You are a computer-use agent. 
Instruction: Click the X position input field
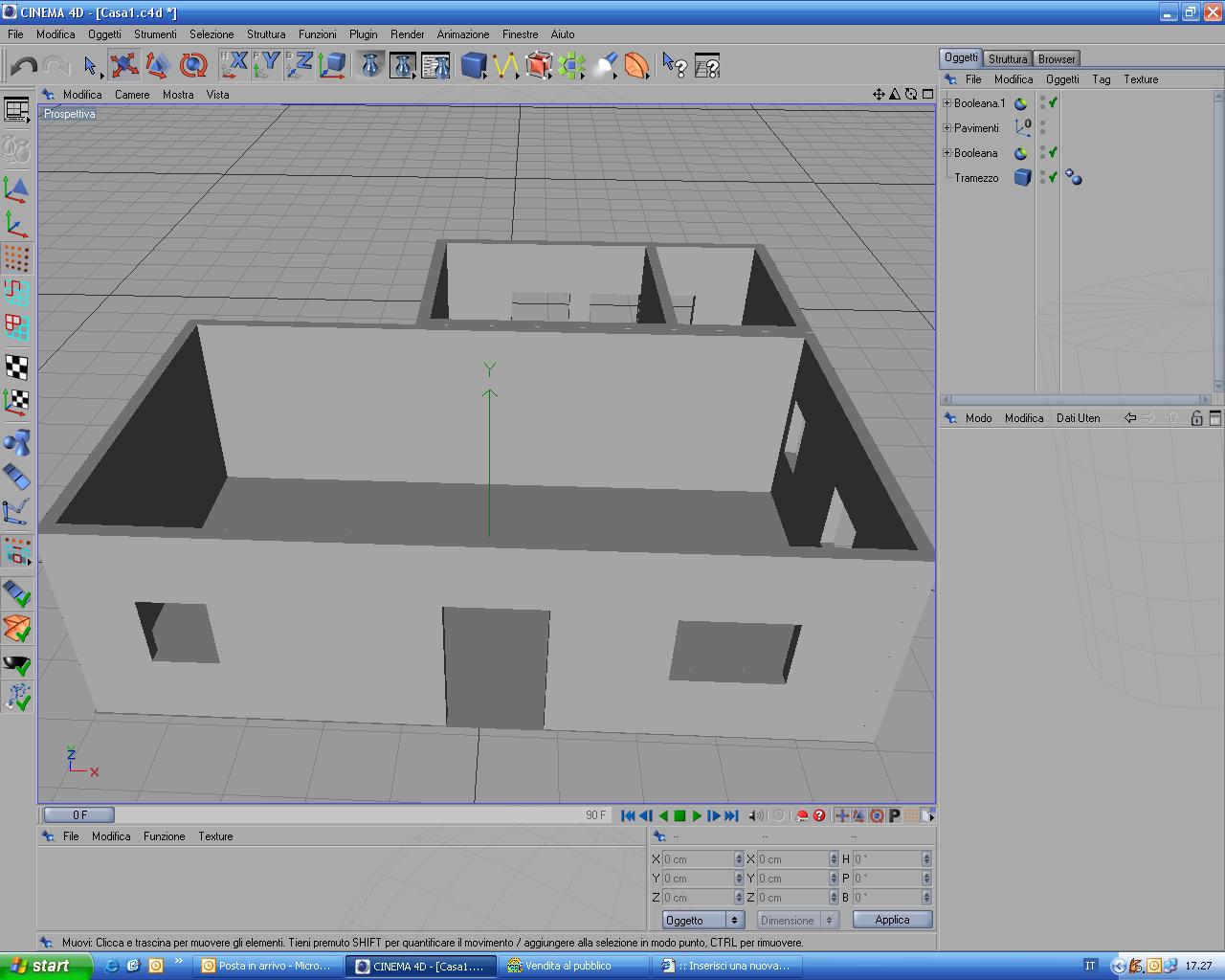[698, 858]
